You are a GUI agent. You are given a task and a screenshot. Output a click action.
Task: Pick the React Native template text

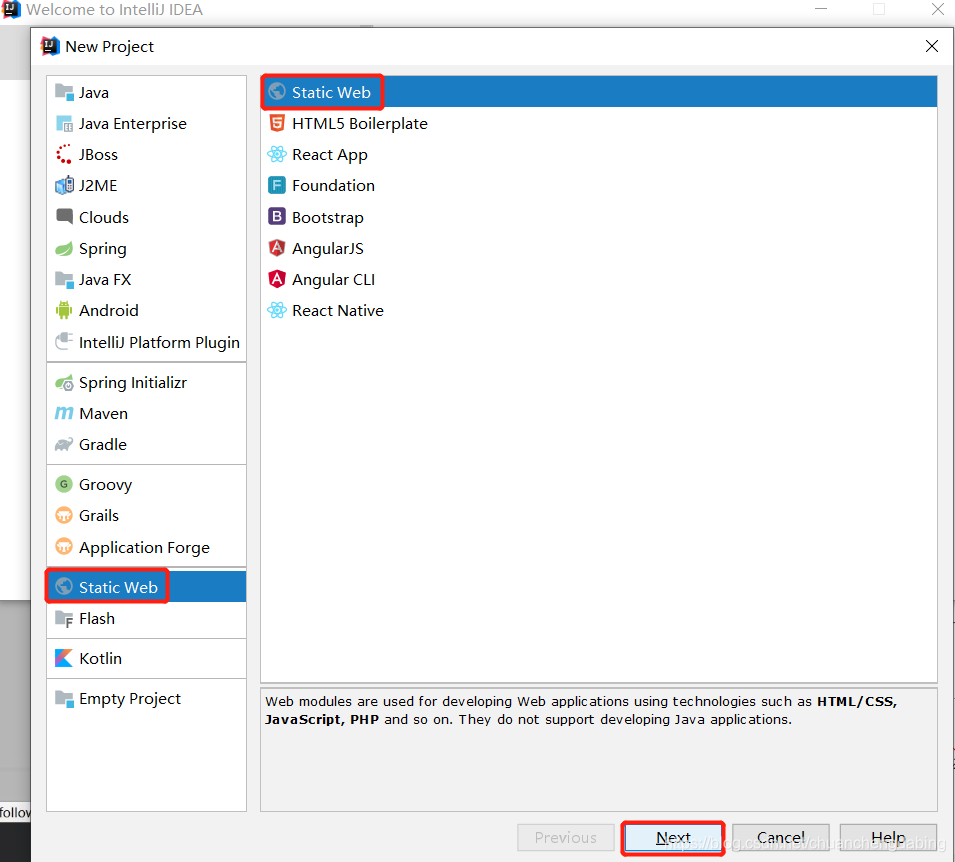pos(338,311)
